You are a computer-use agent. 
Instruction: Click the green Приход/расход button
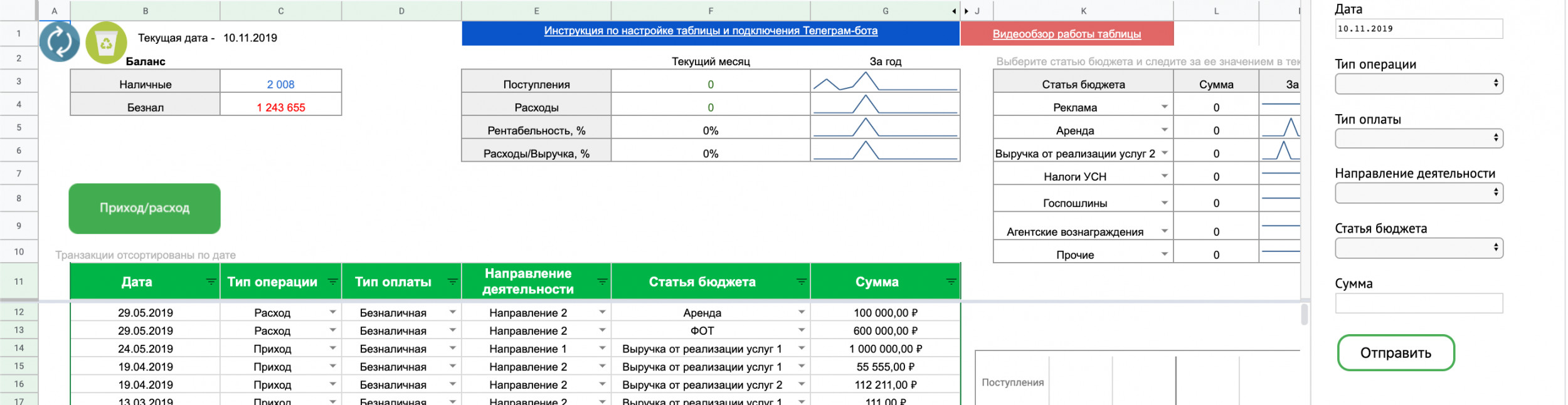pos(144,209)
